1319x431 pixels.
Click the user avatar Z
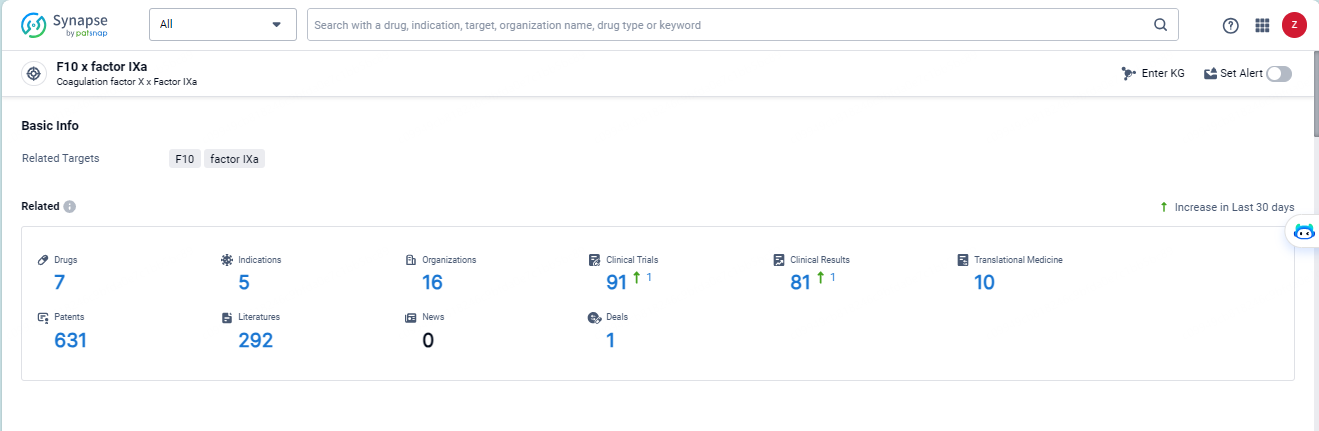[1294, 26]
